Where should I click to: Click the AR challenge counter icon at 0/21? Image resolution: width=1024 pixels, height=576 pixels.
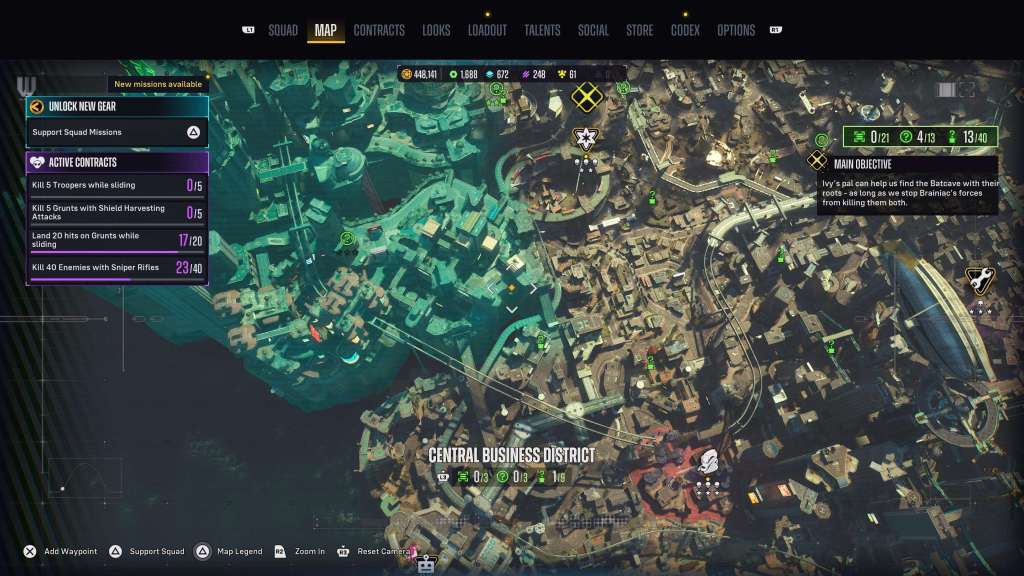859,137
